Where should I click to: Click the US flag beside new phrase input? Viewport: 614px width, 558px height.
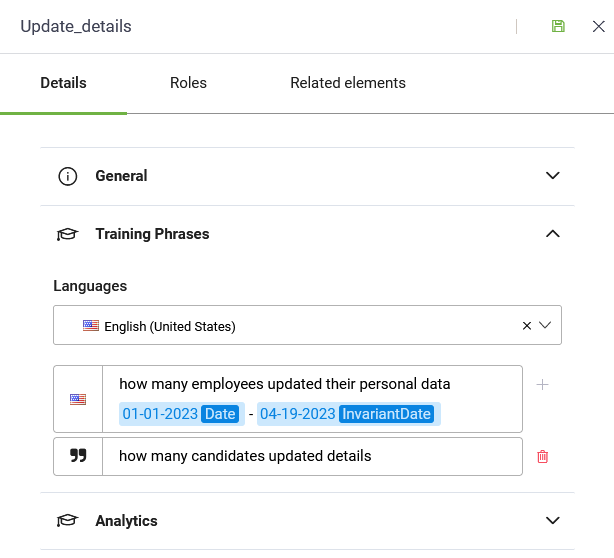click(78, 399)
